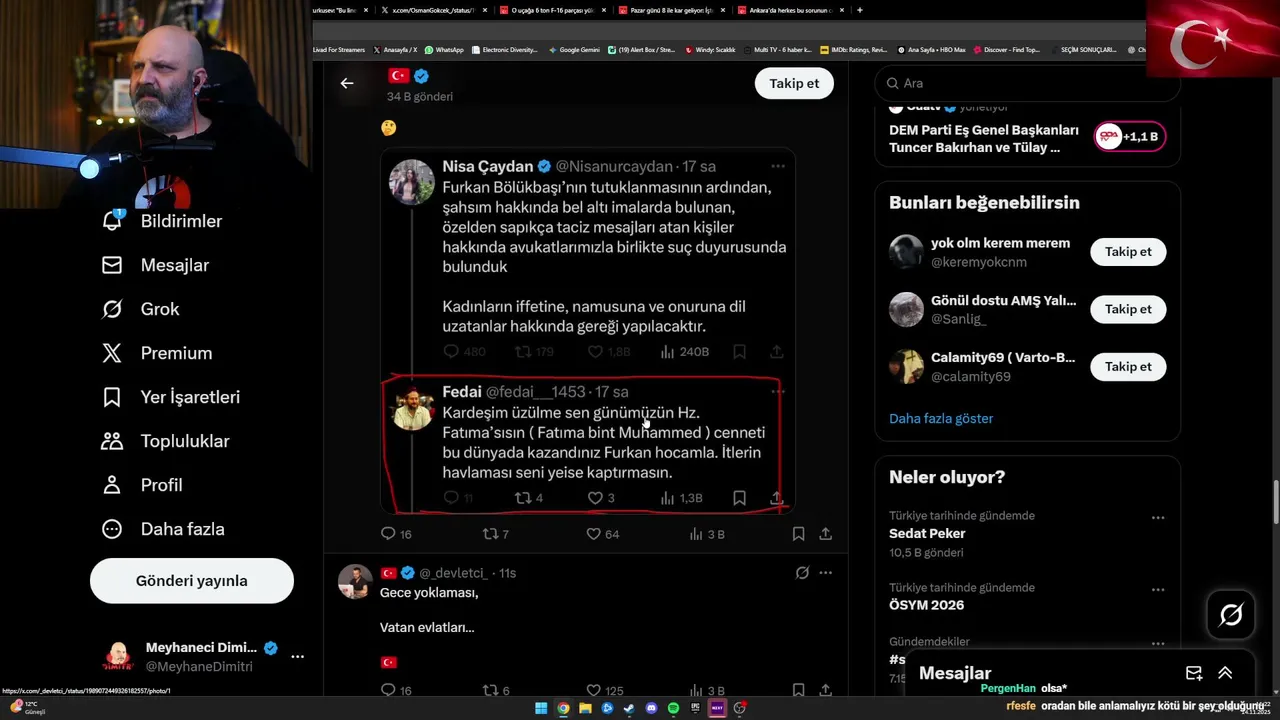Open Steam from taskbar

(x=629, y=708)
